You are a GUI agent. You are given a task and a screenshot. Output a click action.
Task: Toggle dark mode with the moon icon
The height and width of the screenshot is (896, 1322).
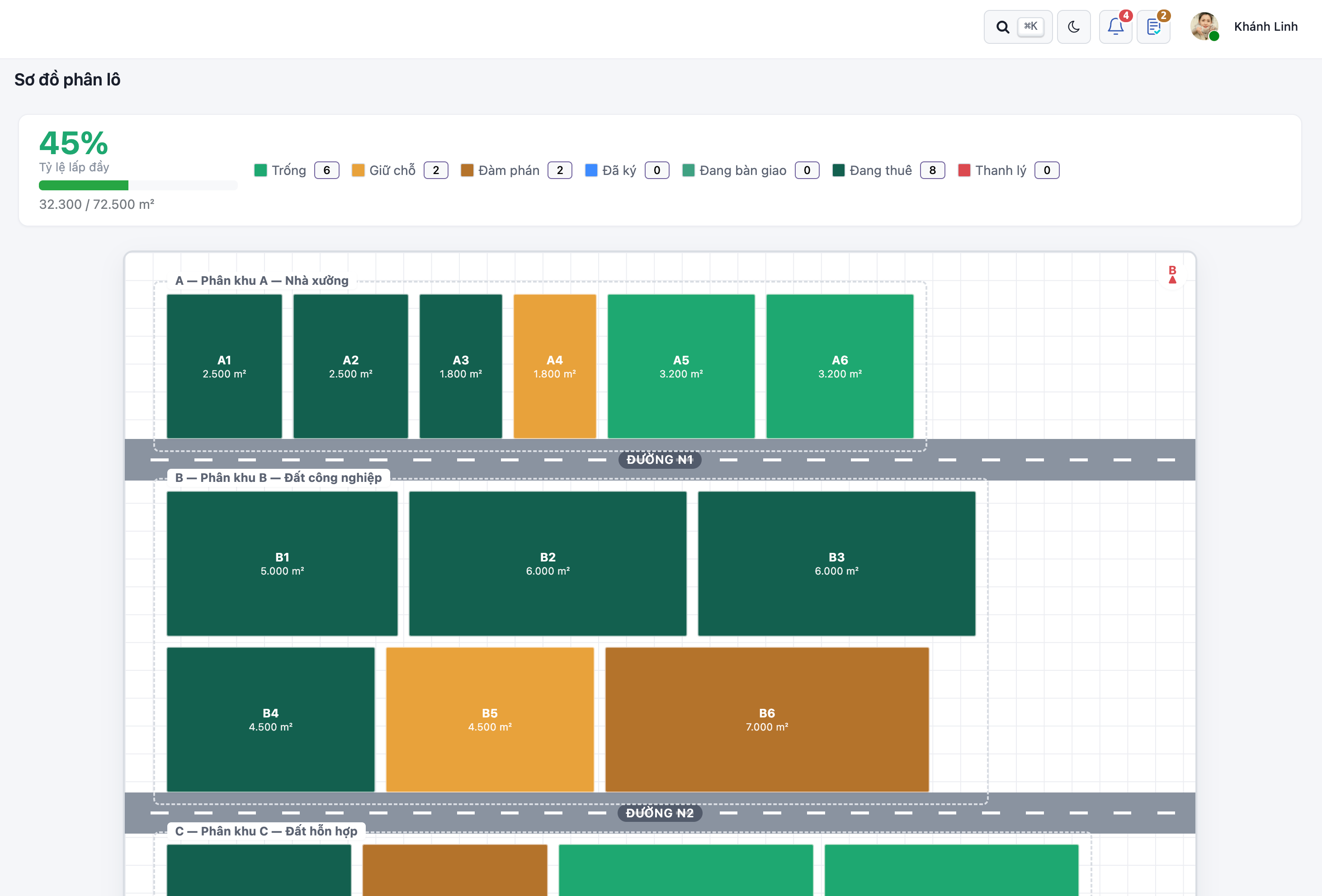pos(1073,27)
